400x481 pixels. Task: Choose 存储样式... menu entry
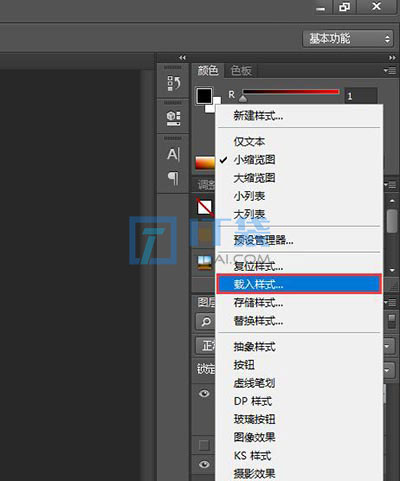tap(299, 303)
